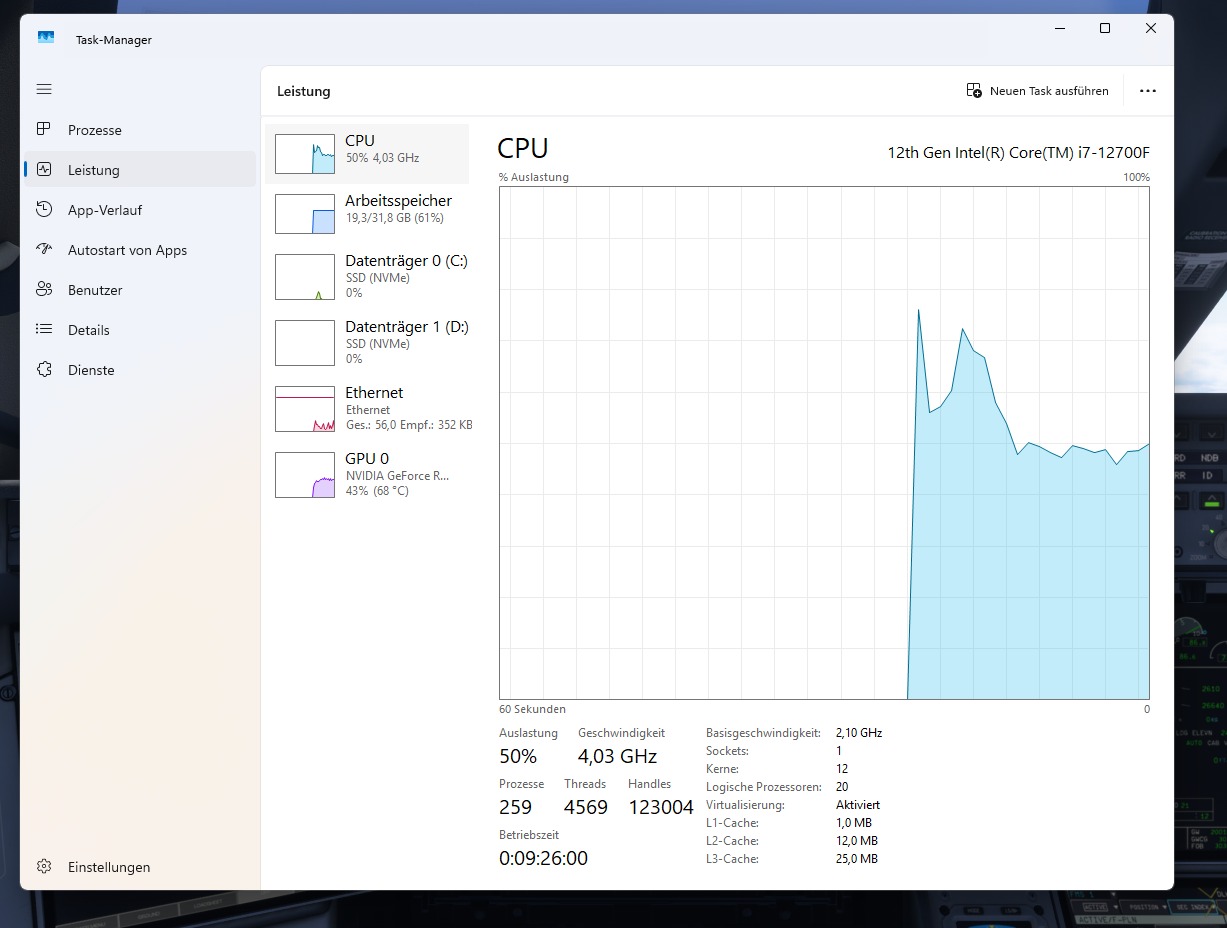Click the Prozesse sidebar icon
The image size is (1227, 928).
(x=44, y=130)
